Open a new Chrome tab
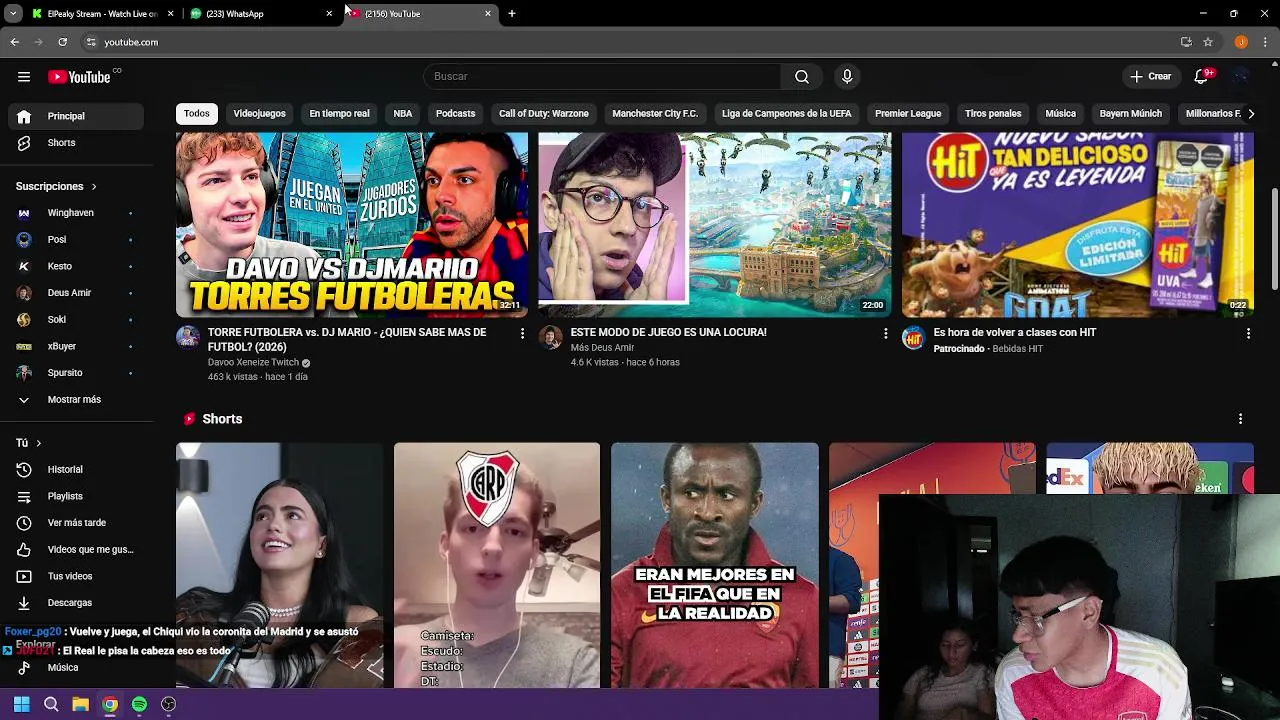 (512, 14)
